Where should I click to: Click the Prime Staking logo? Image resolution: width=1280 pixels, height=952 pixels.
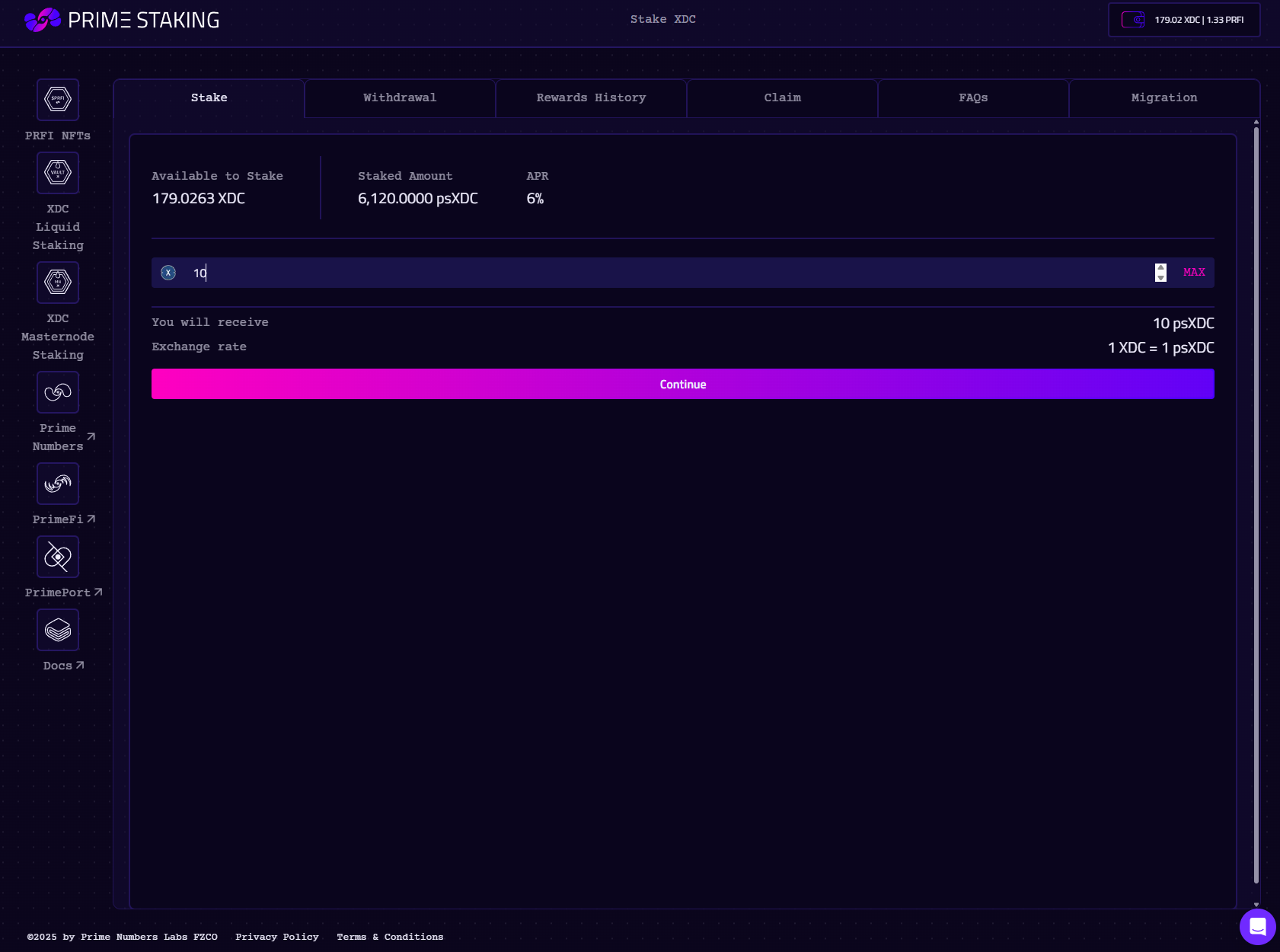pyautogui.click(x=122, y=20)
